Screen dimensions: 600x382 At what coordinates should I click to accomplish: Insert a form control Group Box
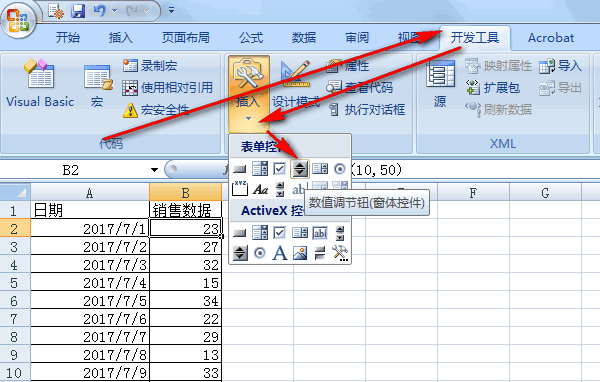tap(240, 189)
